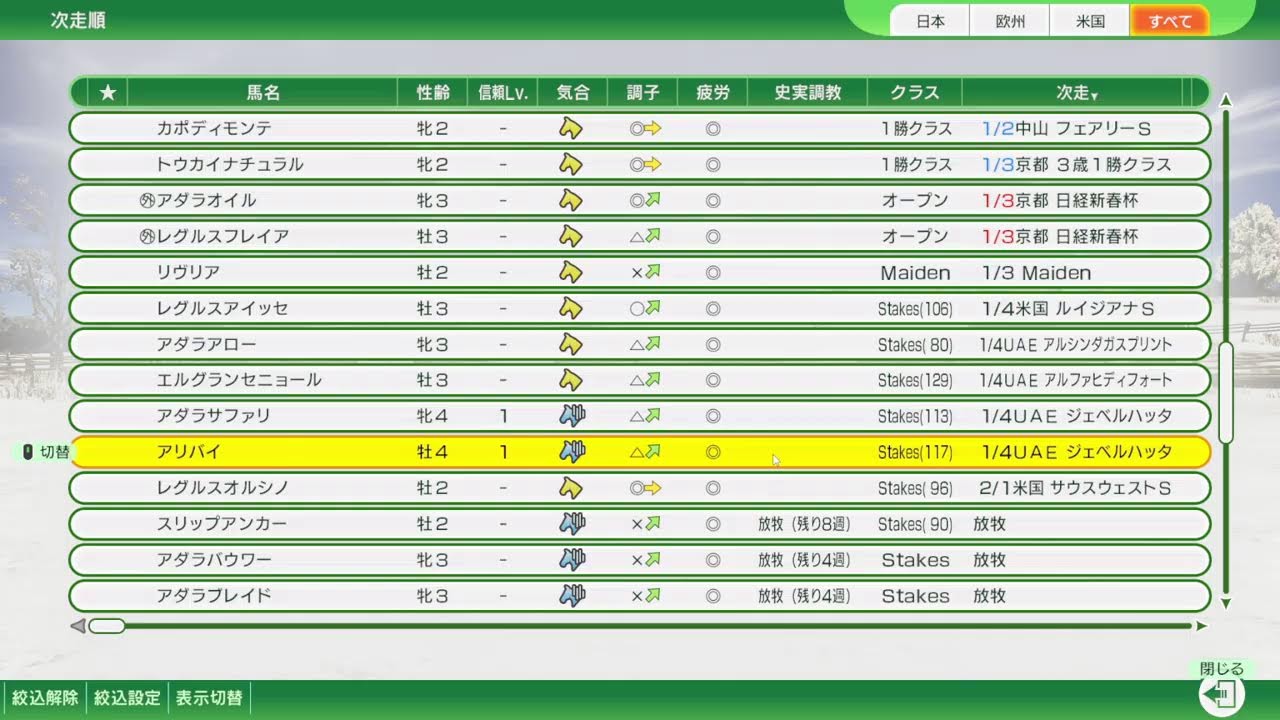Click next race text 1/2中山 フェアリーS
This screenshot has width=1280, height=720.
tap(1067, 128)
